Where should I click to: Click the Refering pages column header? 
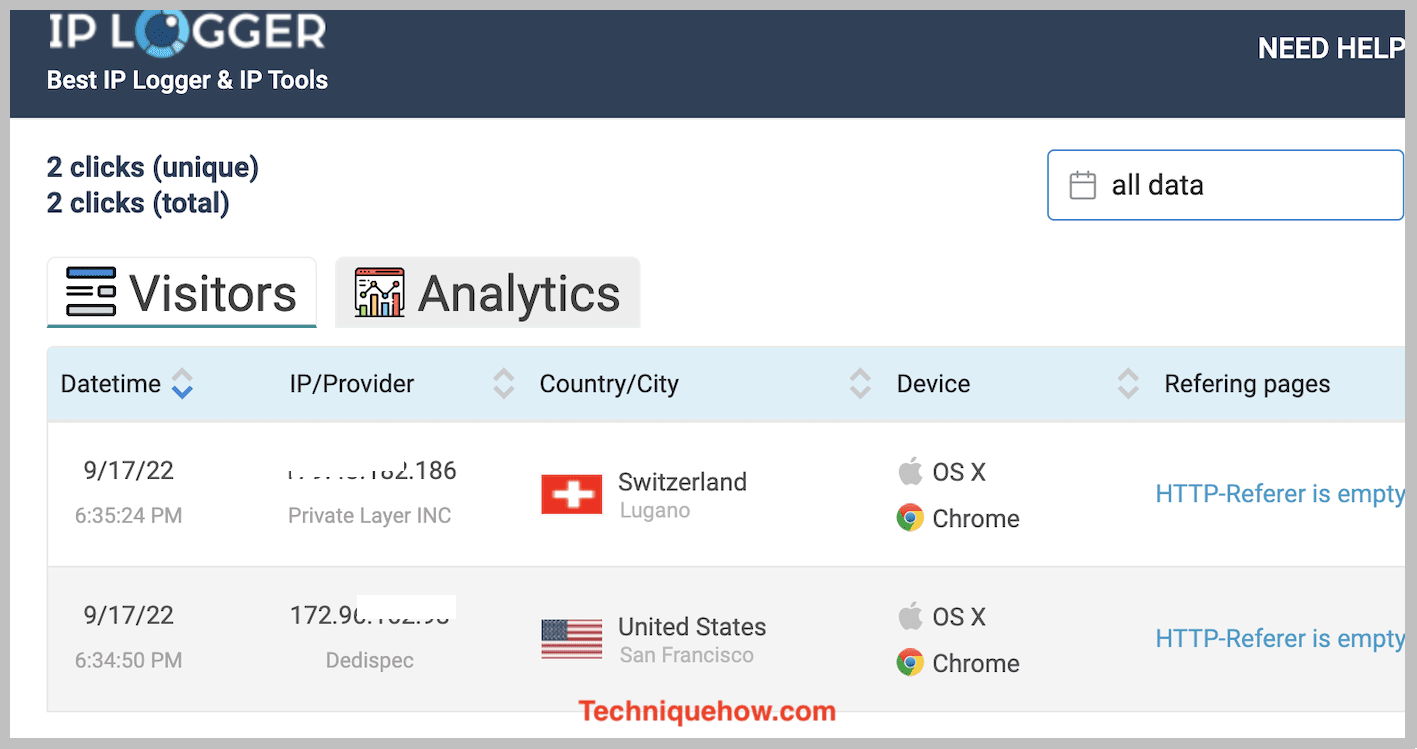[1247, 384]
